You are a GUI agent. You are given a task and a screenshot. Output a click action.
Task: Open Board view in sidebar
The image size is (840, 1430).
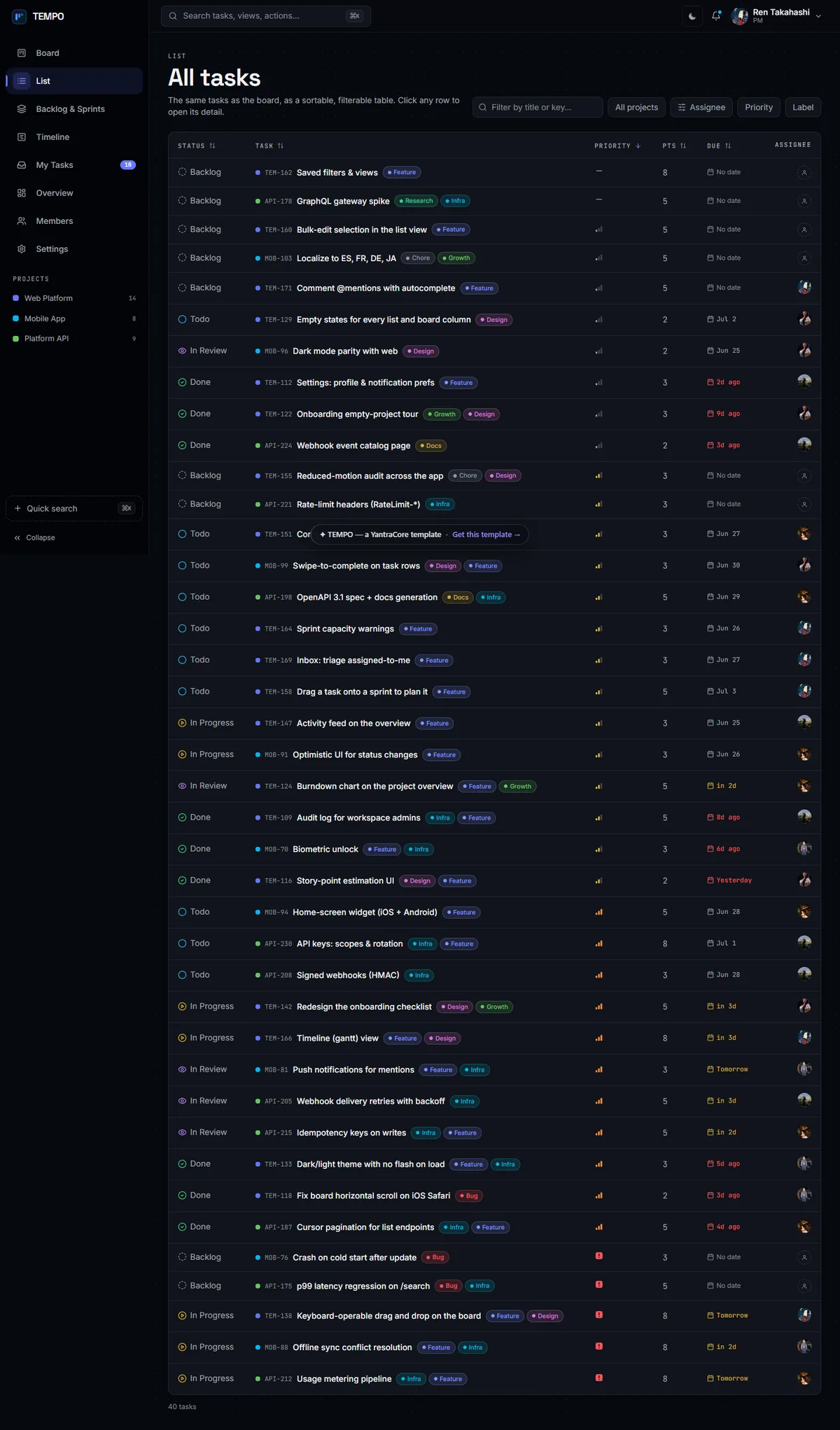pos(74,53)
